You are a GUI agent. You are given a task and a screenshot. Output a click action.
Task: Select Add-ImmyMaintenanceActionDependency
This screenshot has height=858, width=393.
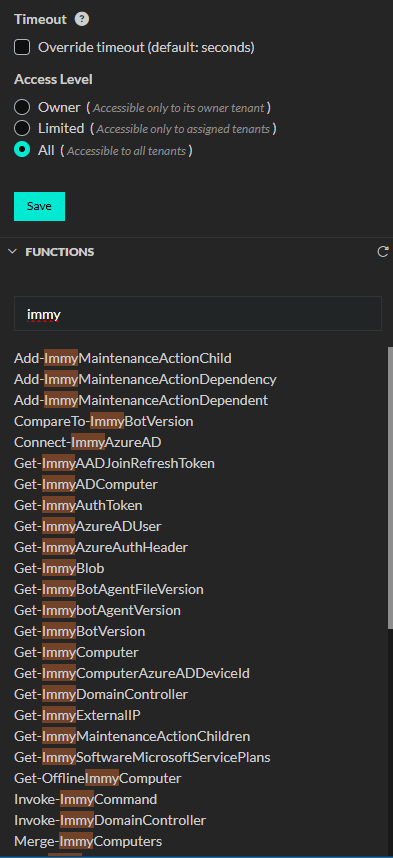tap(145, 379)
